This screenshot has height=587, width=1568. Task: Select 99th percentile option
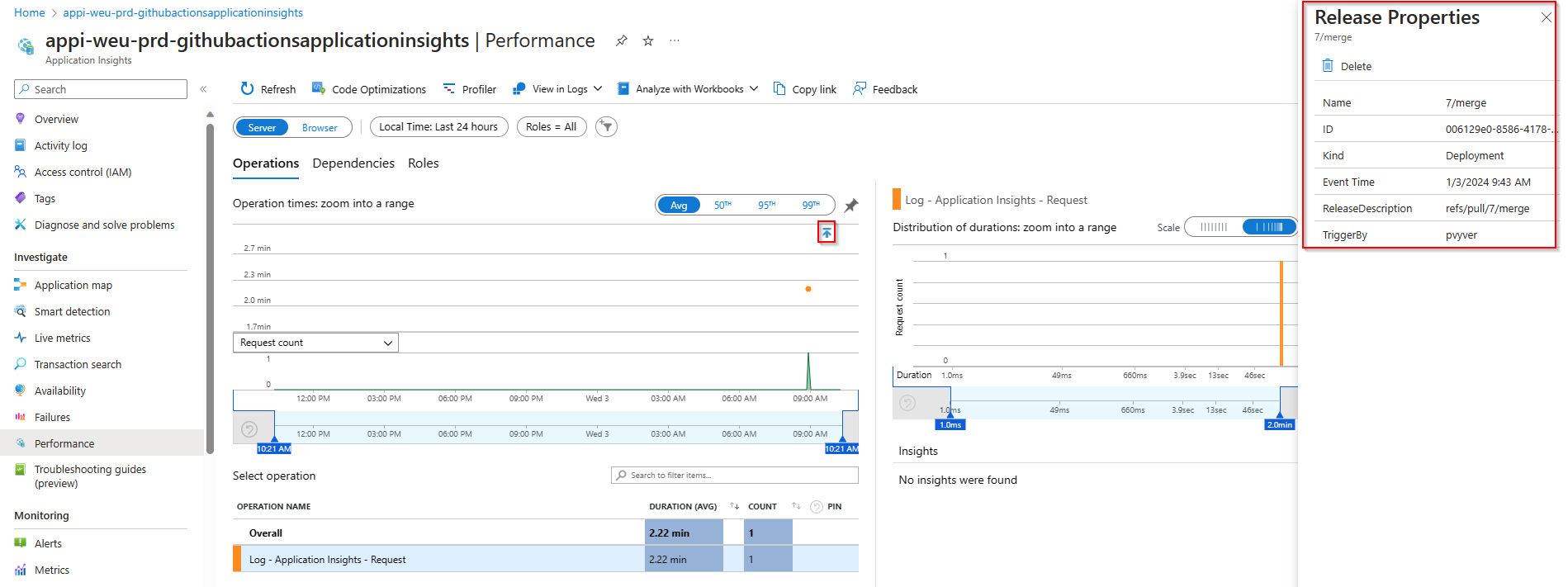811,205
